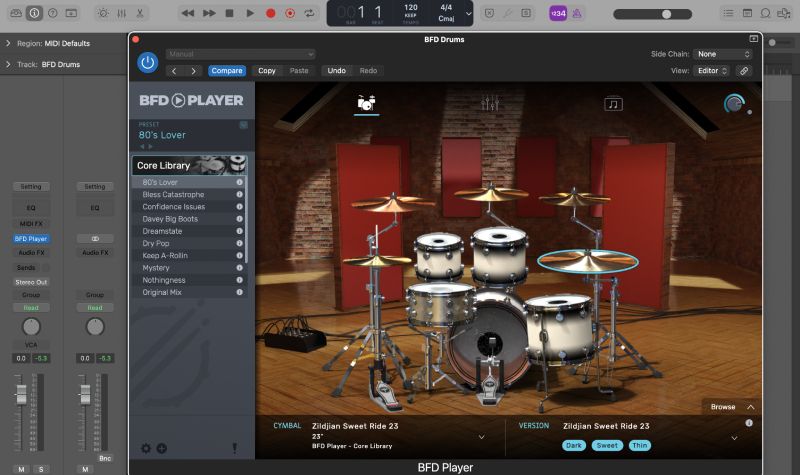This screenshot has width=800, height=475.
Task: Click the Undo button
Action: tap(336, 71)
